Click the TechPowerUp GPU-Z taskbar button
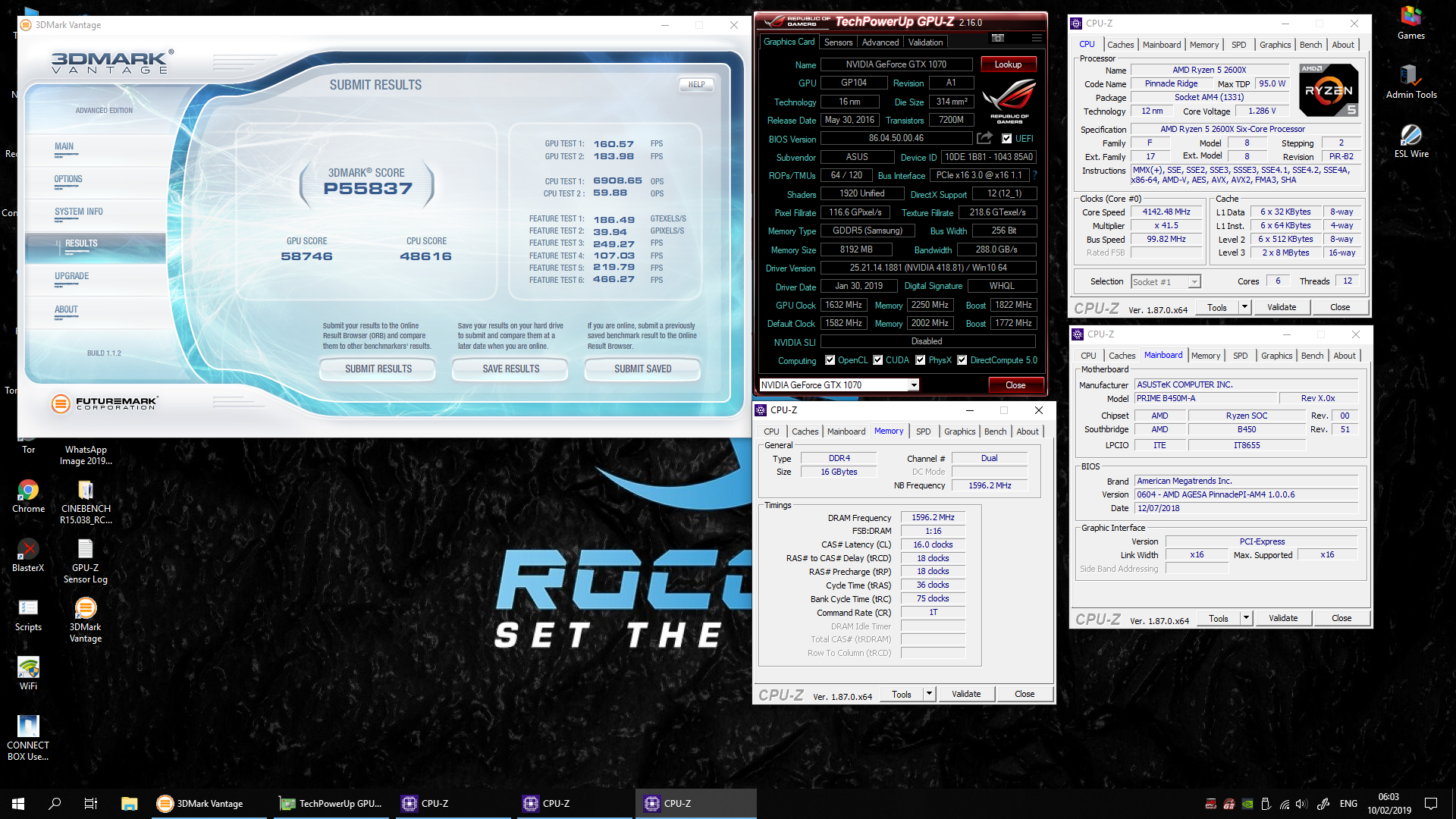The width and height of the screenshot is (1456, 819). 331,803
